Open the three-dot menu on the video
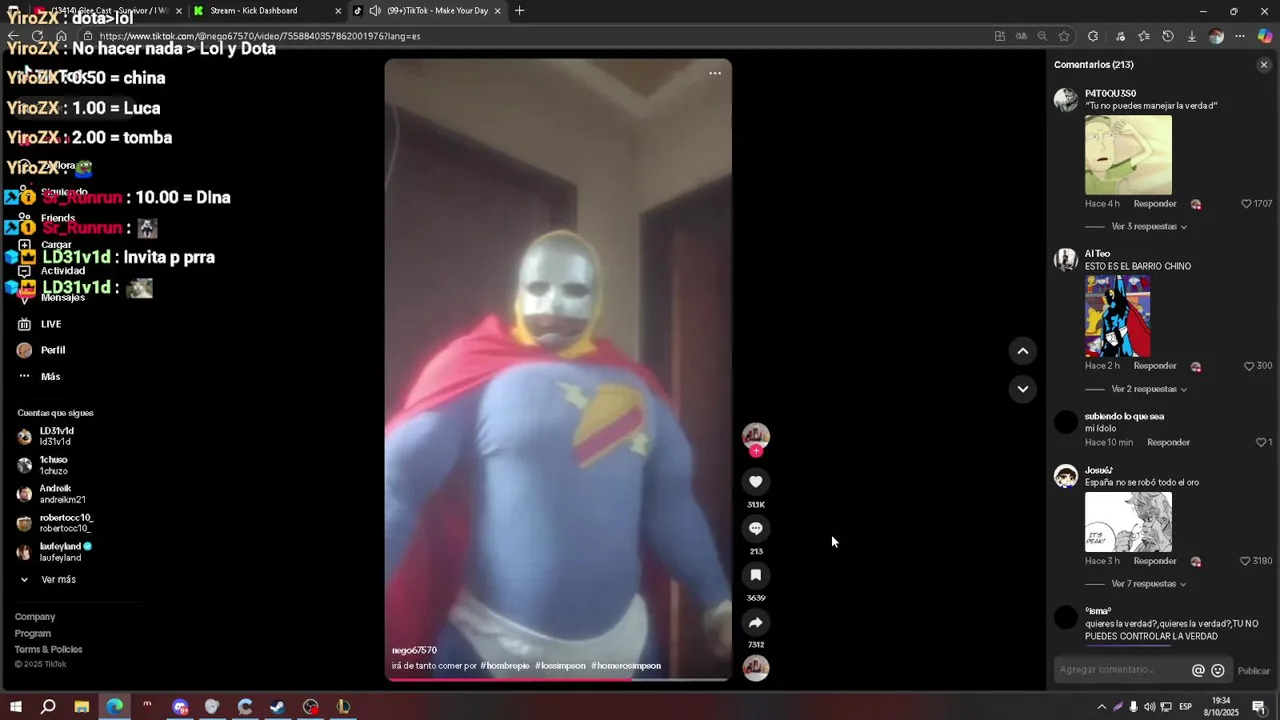Image resolution: width=1280 pixels, height=720 pixels. click(715, 73)
